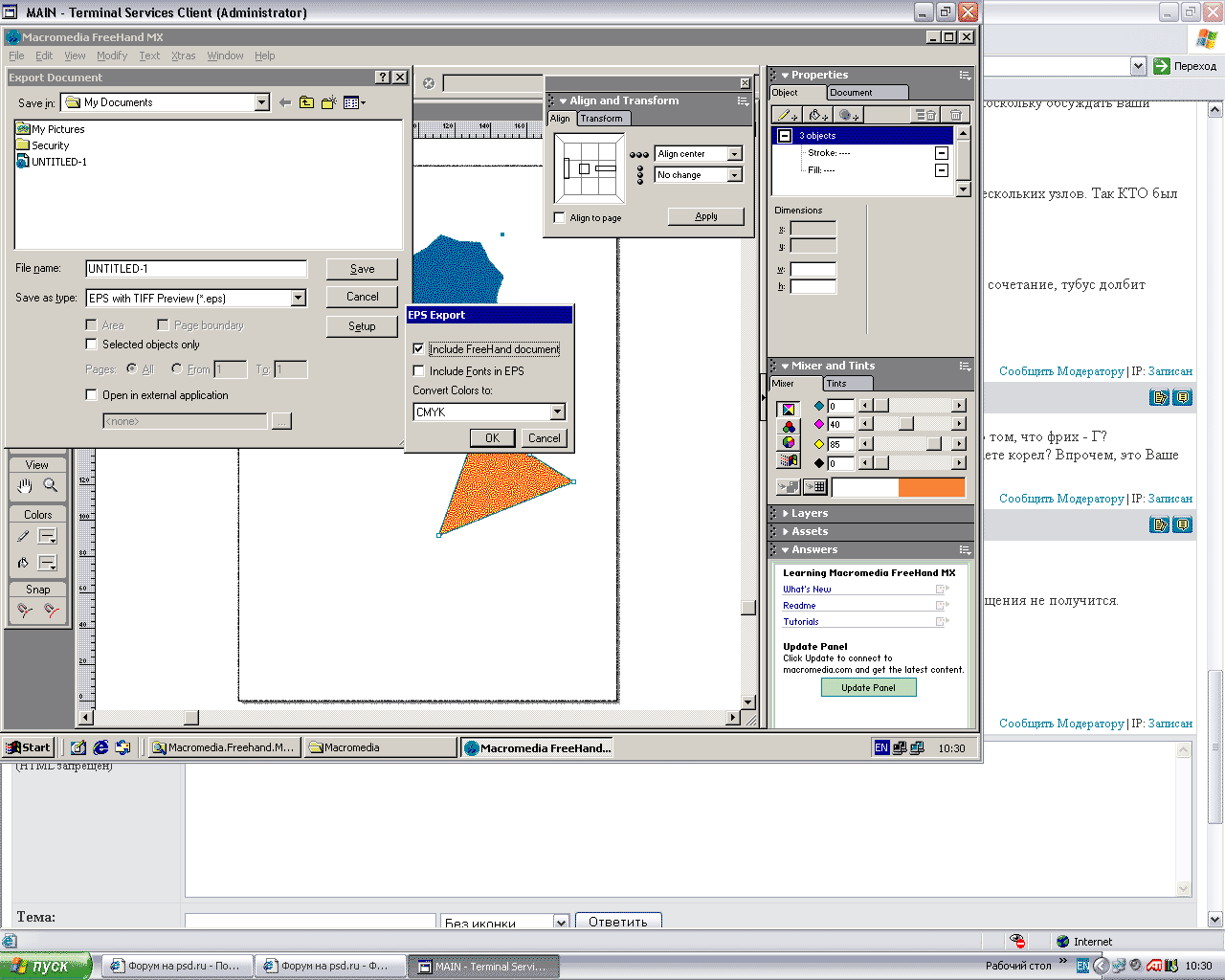Create new folder in Export Document dialog
The width and height of the screenshot is (1225, 980).
(x=328, y=102)
